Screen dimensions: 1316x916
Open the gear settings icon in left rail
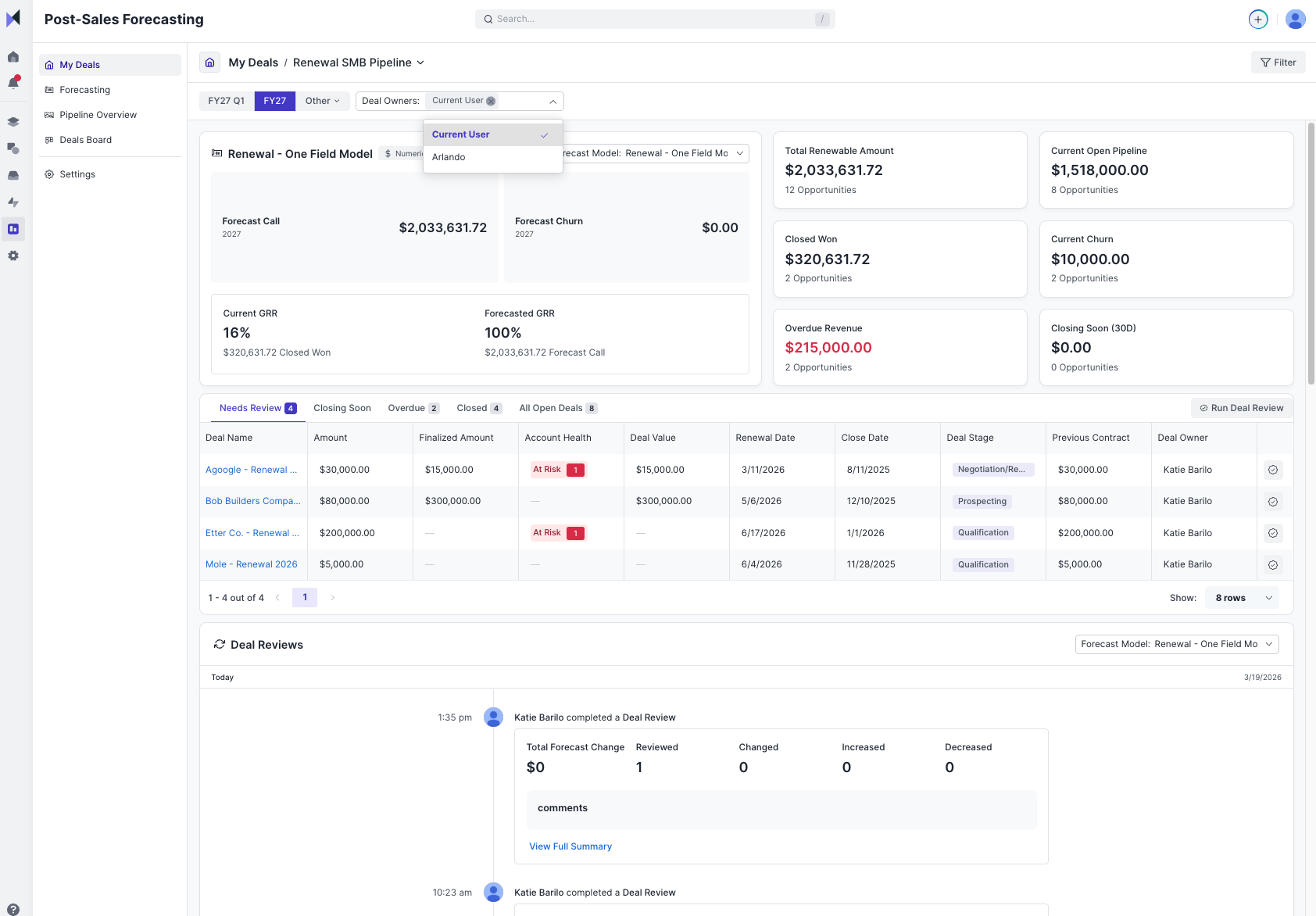tap(13, 256)
